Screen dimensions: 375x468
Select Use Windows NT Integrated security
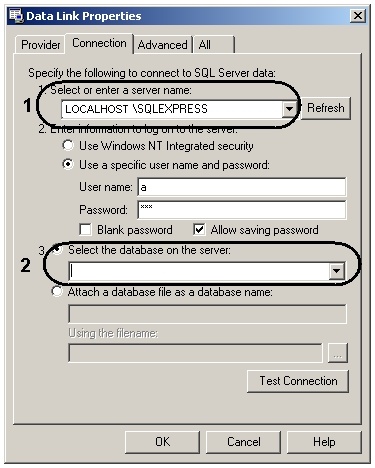68,146
